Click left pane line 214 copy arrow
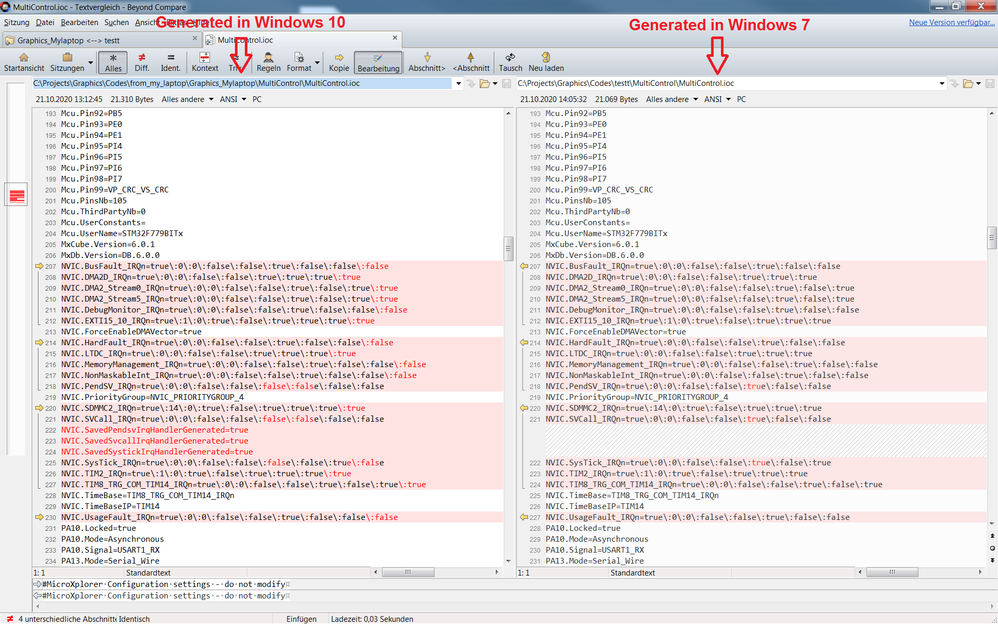Image resolution: width=998 pixels, height=624 pixels. 39,343
